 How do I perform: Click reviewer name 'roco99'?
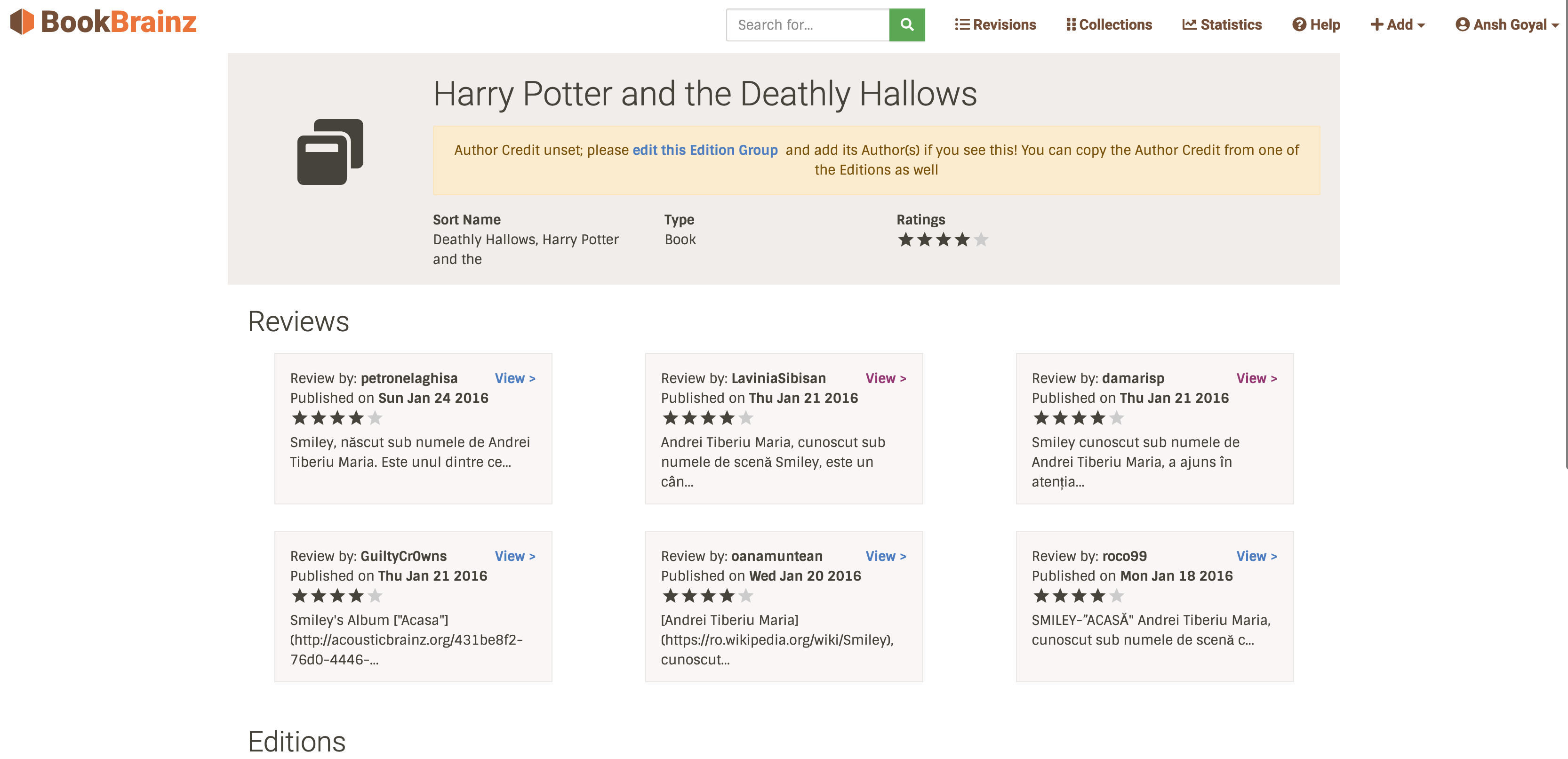[1124, 556]
